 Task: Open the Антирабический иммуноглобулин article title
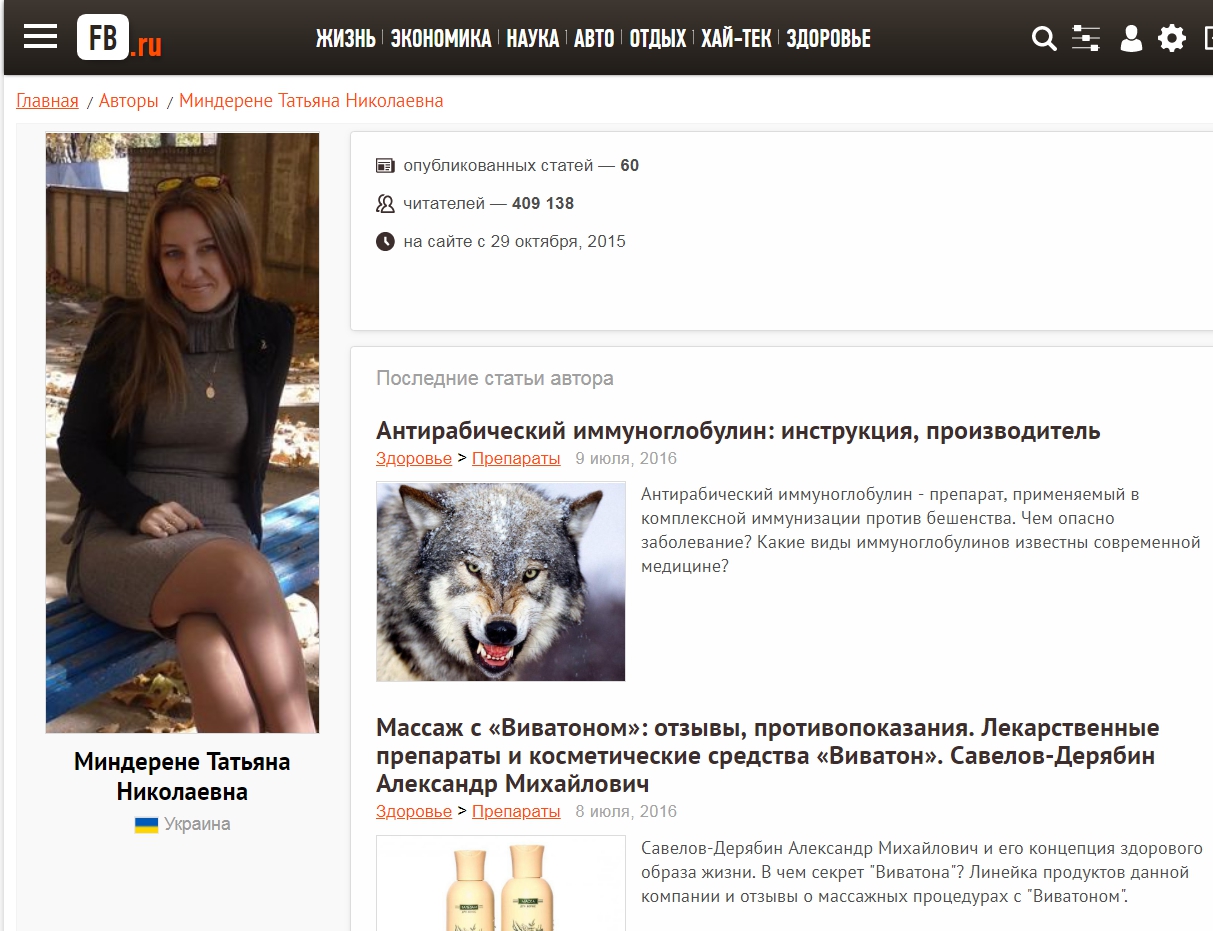click(738, 431)
